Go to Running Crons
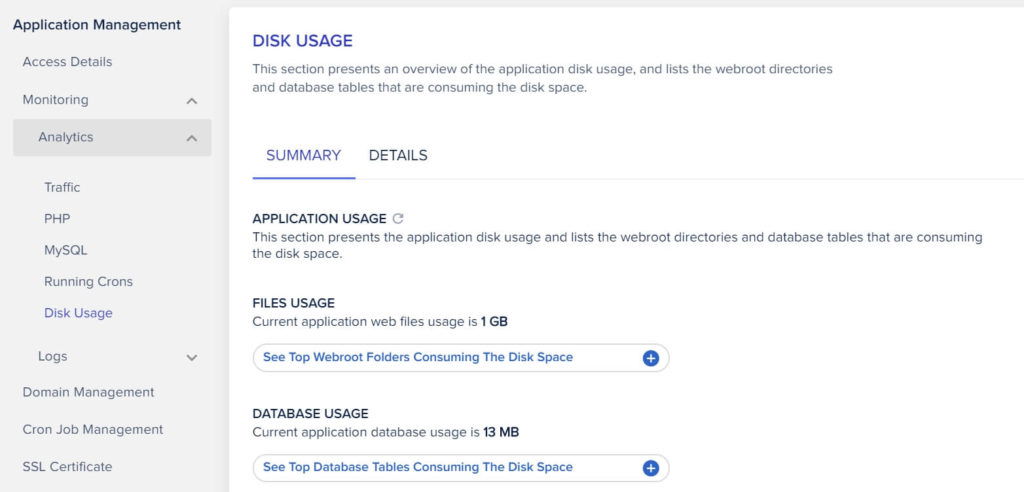This screenshot has height=492, width=1024. point(88,282)
